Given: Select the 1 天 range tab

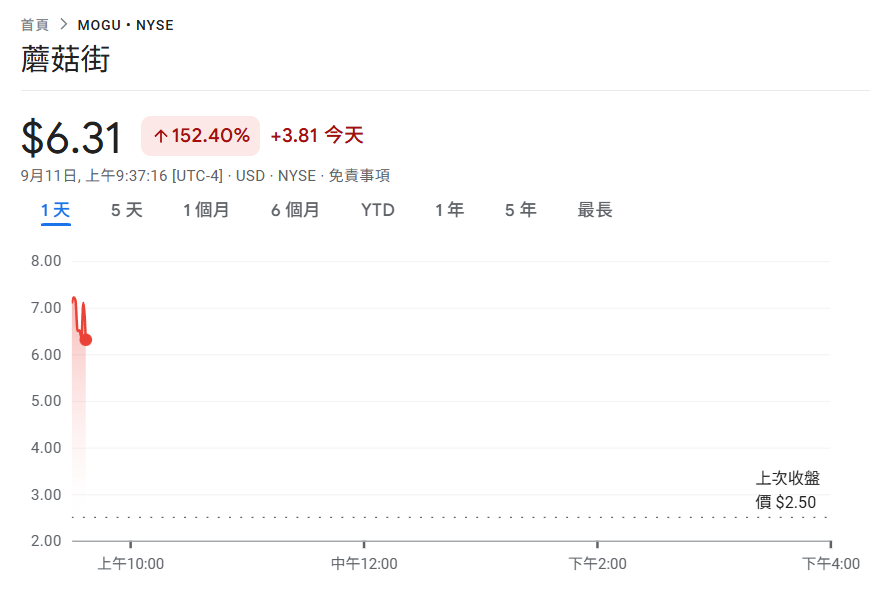Looking at the screenshot, I should pos(55,210).
